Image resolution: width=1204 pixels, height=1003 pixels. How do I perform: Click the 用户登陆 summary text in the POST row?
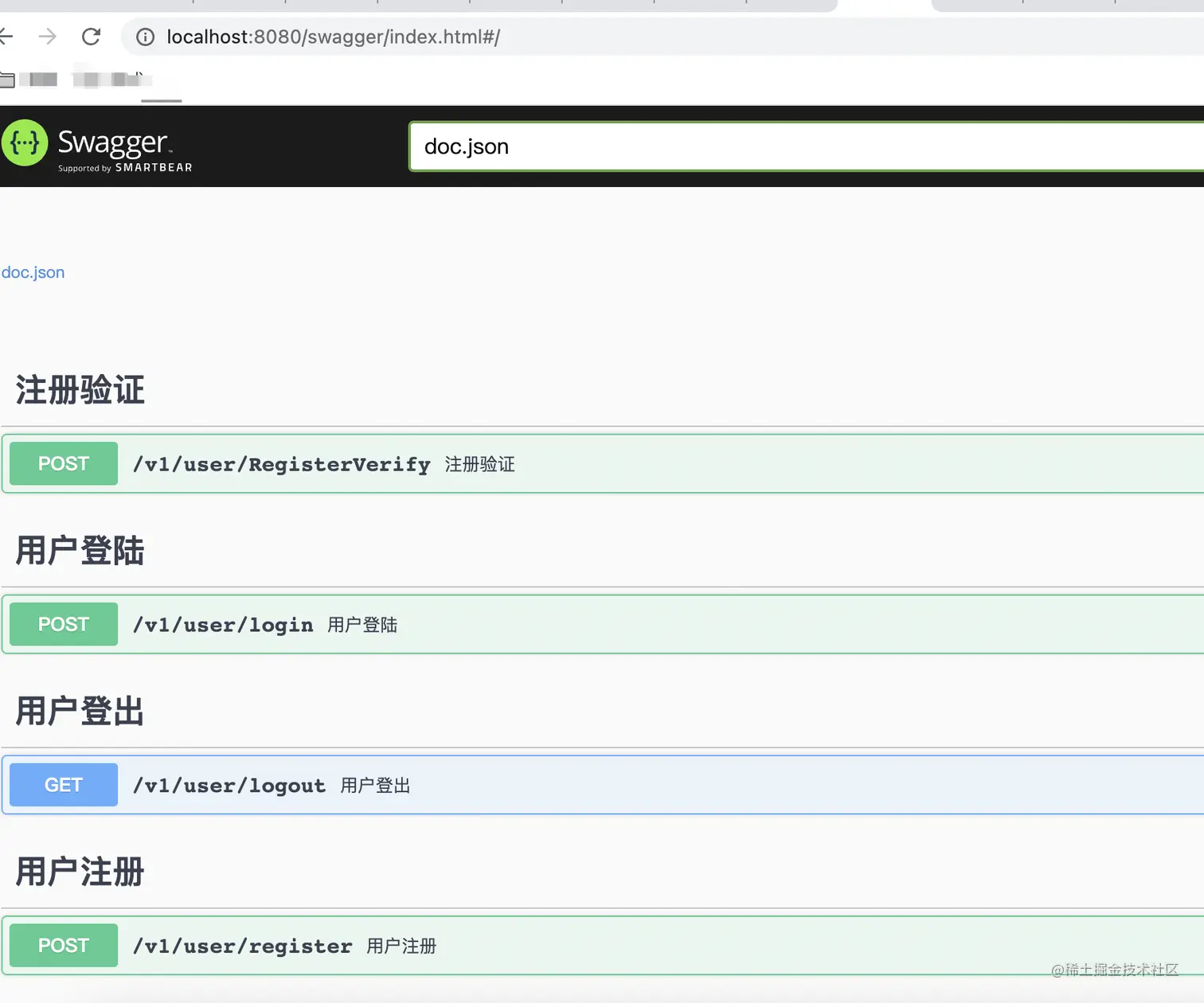pyautogui.click(x=362, y=625)
